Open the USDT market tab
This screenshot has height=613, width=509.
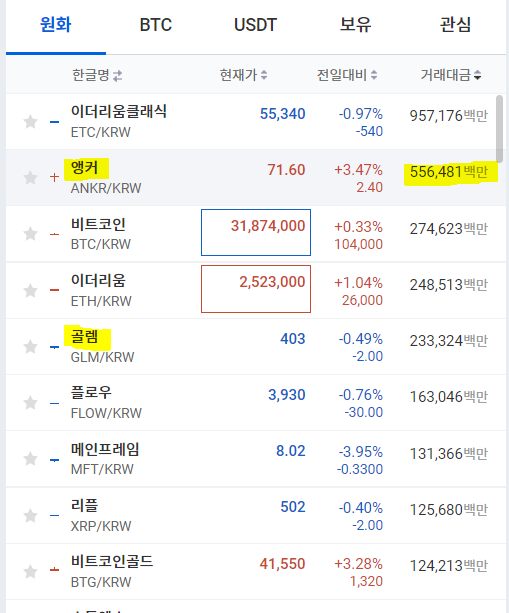255,25
